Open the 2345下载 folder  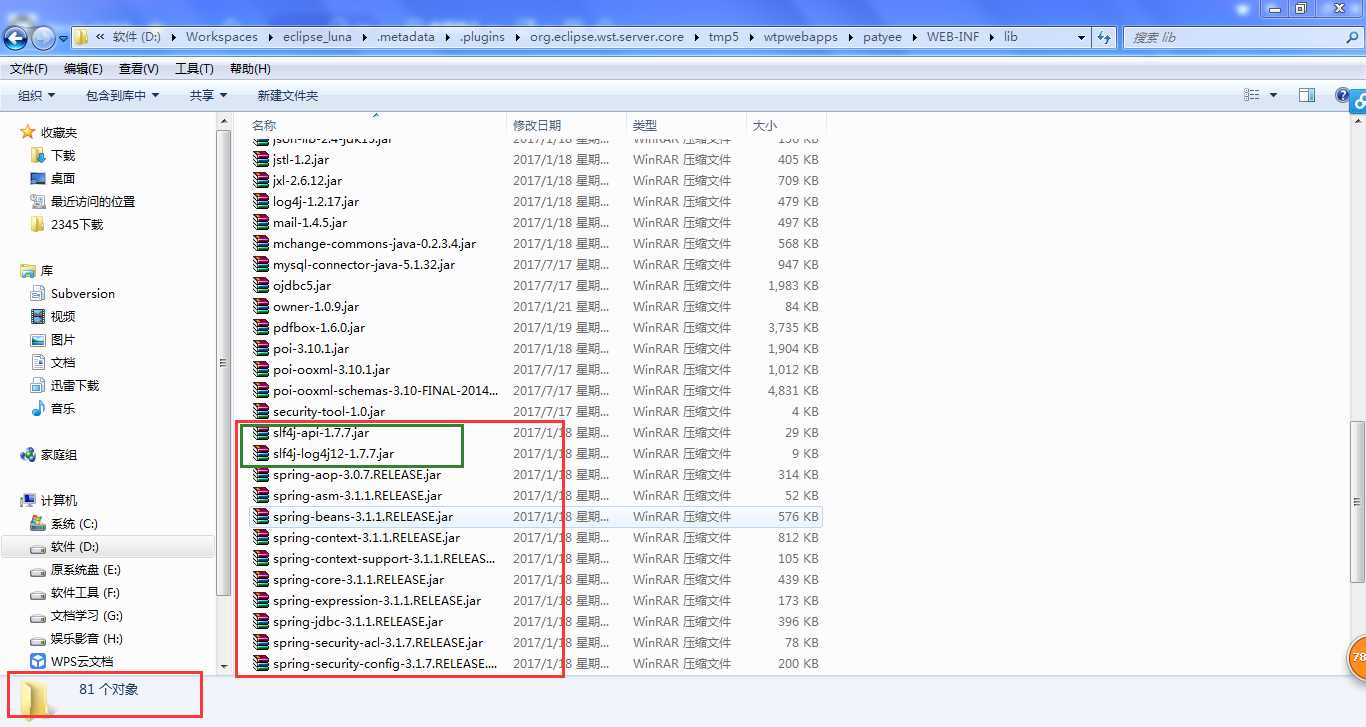tap(77, 224)
